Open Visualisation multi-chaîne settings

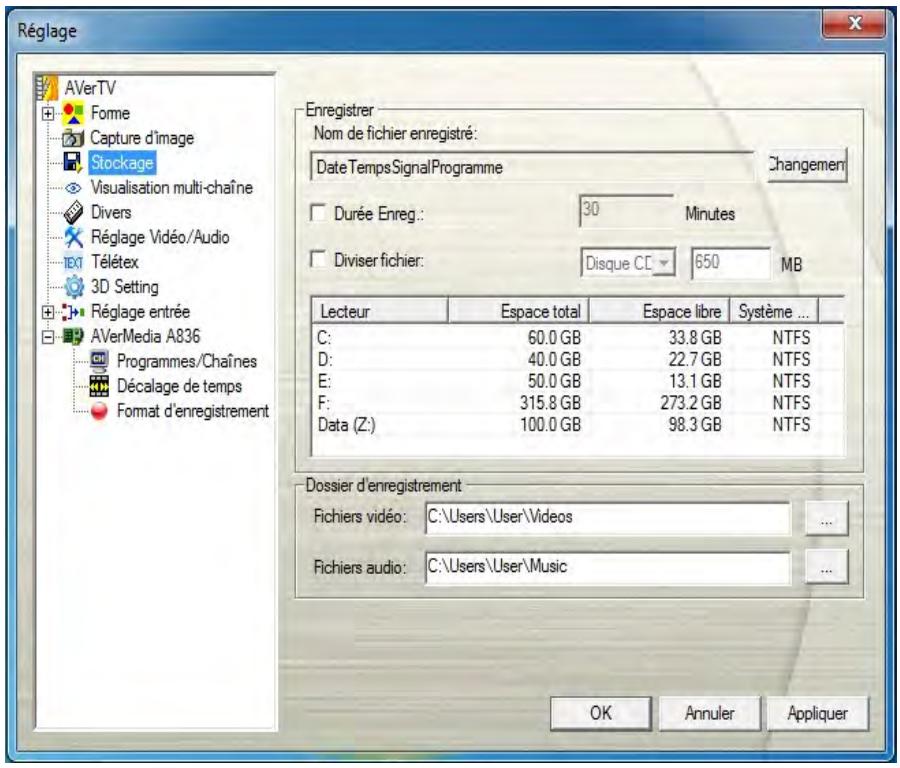[172, 188]
